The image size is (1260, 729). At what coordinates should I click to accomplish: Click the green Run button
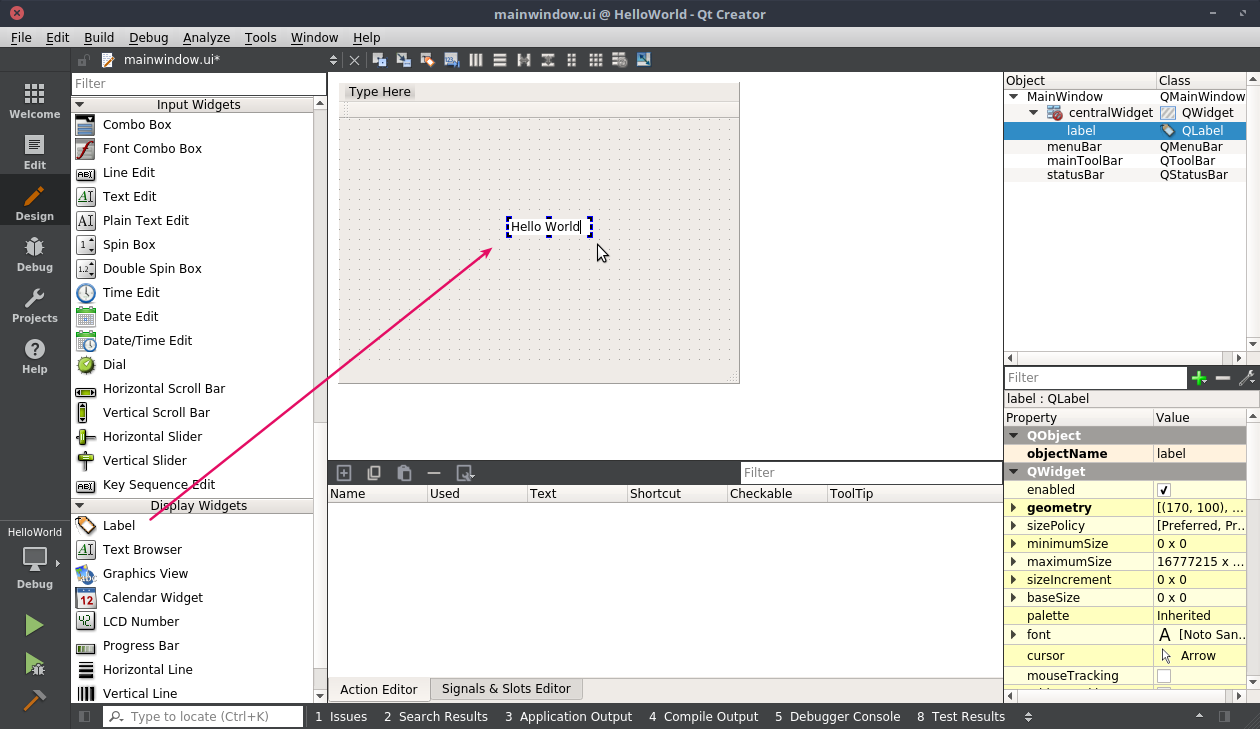pyautogui.click(x=35, y=625)
